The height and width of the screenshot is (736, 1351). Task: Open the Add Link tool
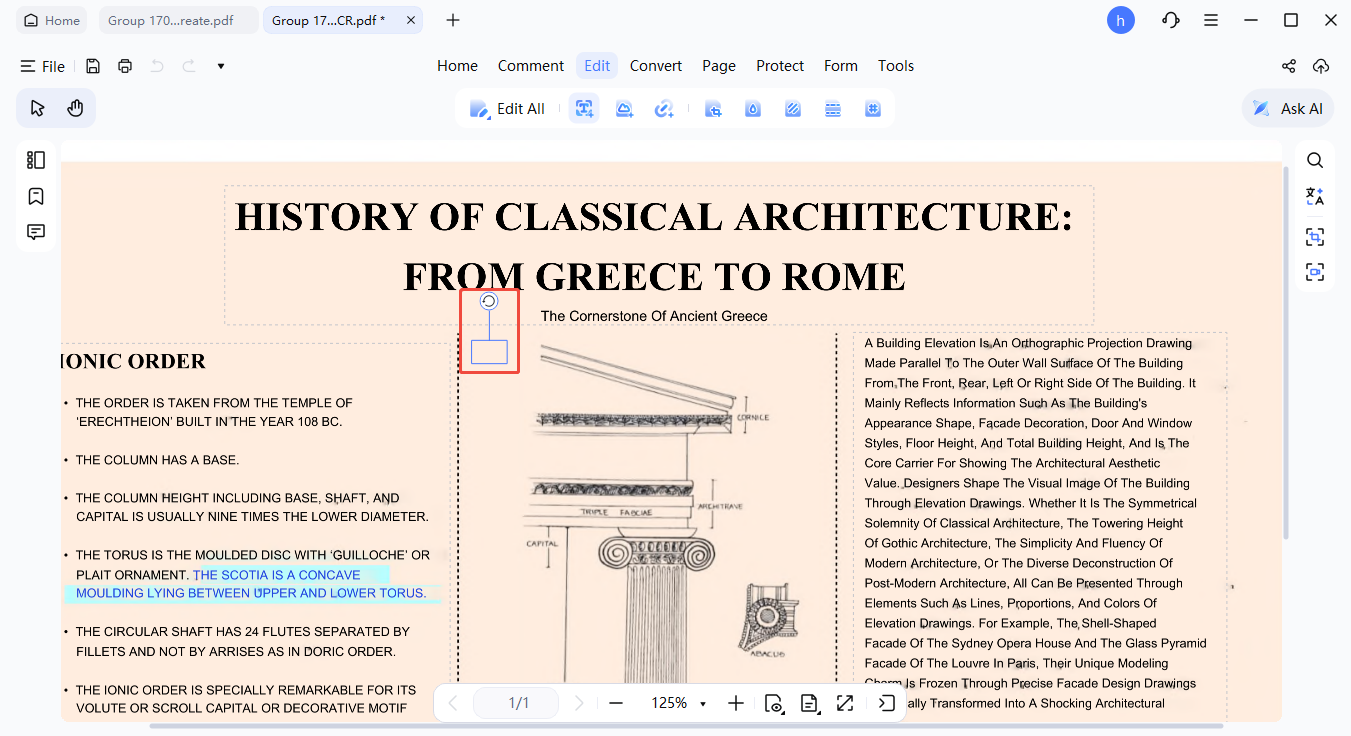[664, 108]
